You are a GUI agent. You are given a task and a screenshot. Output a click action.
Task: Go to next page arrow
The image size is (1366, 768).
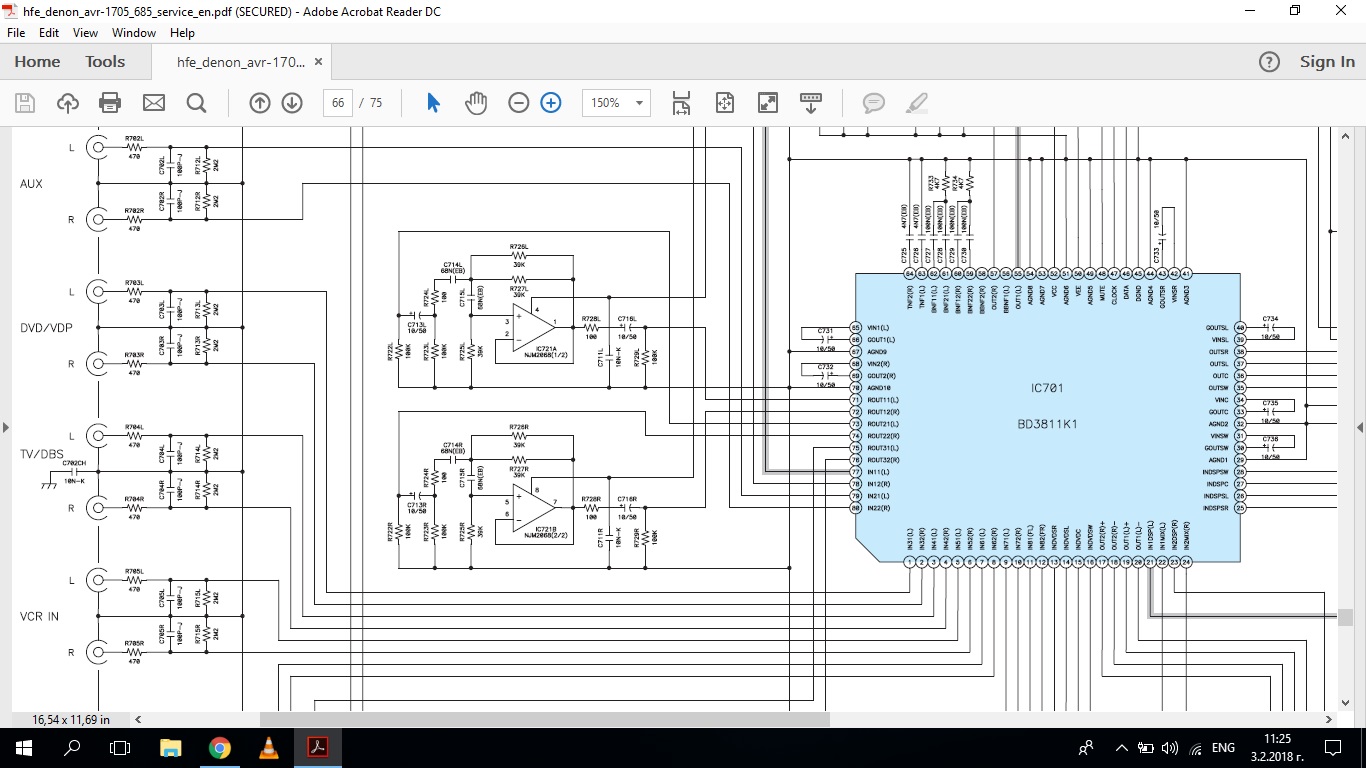292,103
